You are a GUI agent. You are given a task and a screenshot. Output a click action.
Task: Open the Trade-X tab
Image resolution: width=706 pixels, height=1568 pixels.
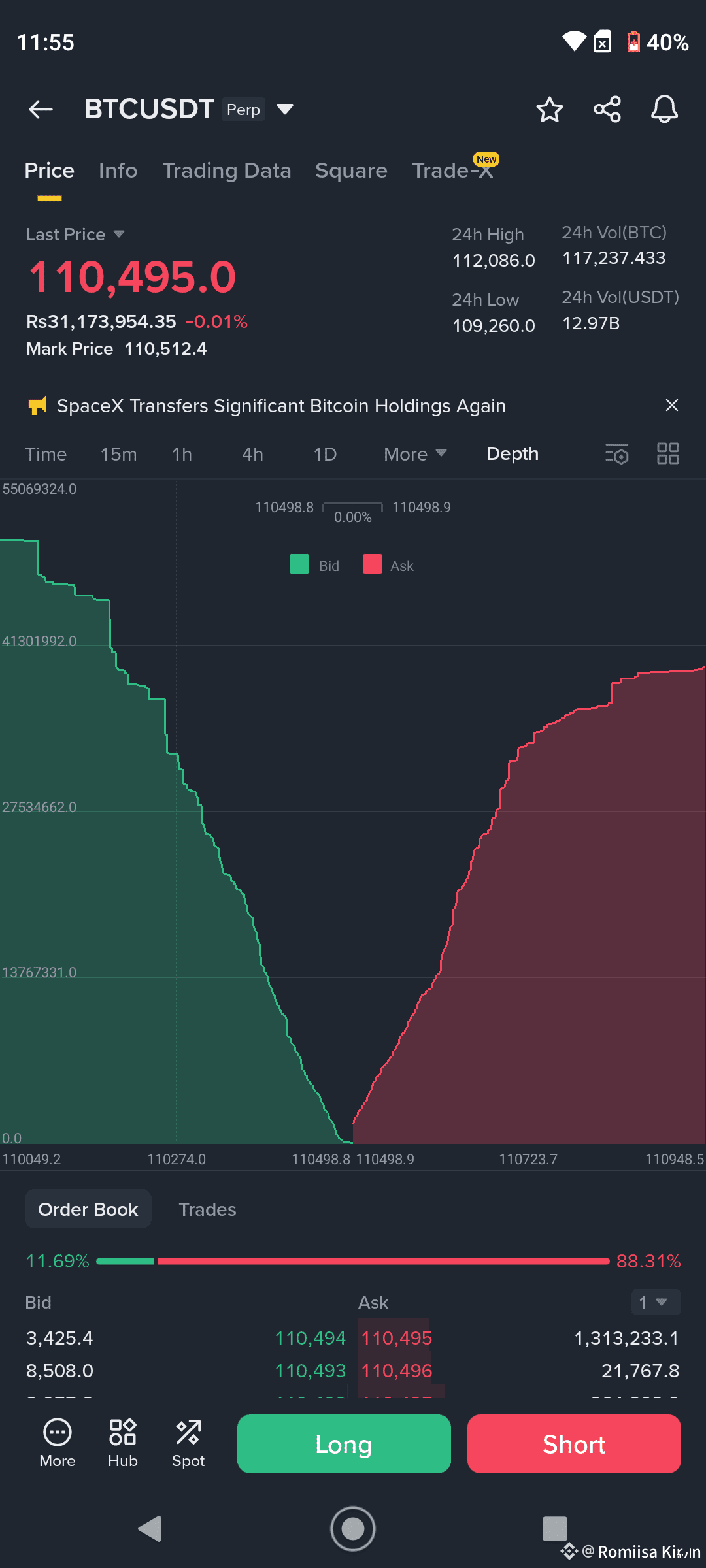(452, 171)
